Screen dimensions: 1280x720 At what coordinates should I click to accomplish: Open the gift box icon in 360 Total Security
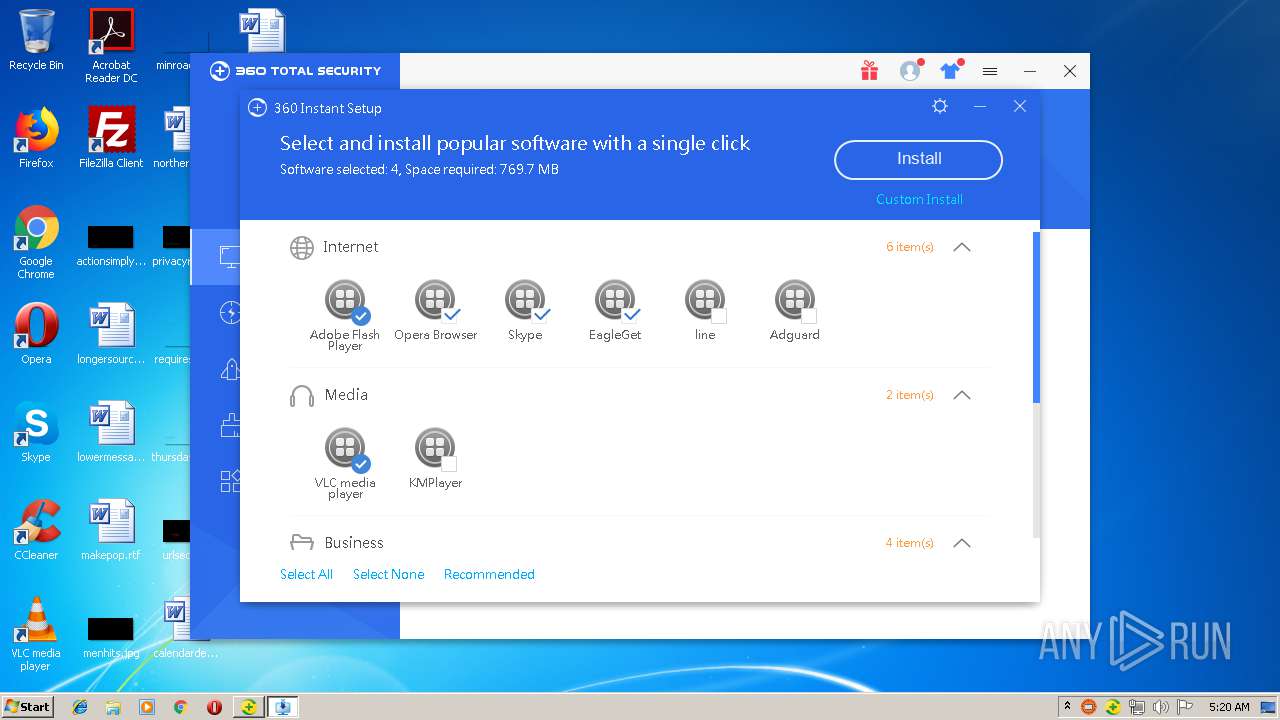tap(869, 71)
